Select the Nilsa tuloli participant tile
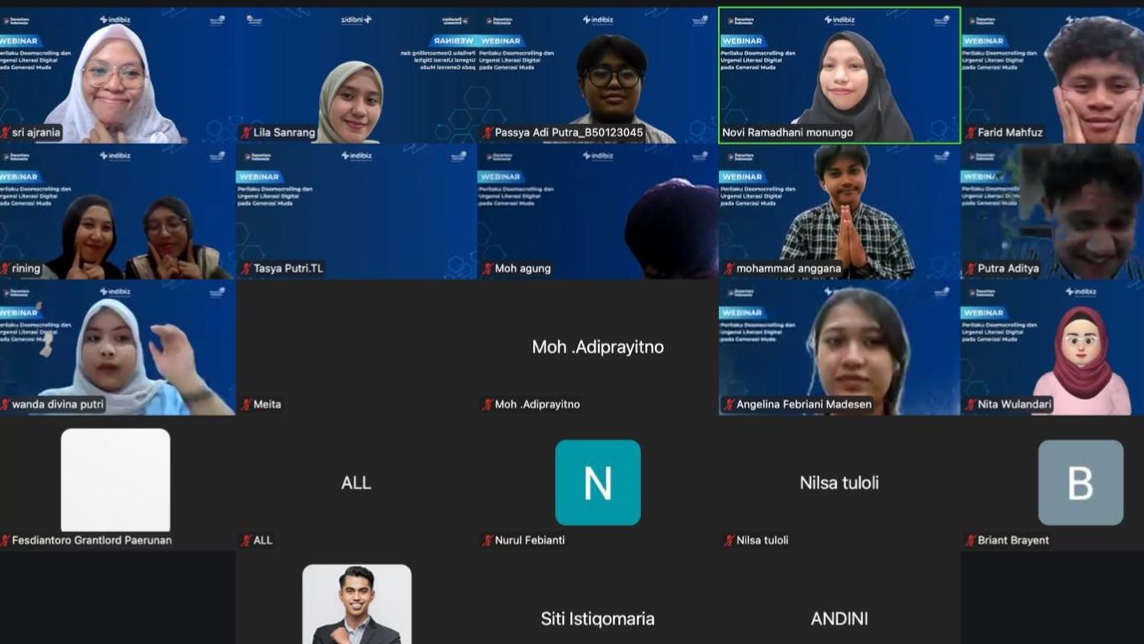This screenshot has height=644, width=1144. point(839,483)
